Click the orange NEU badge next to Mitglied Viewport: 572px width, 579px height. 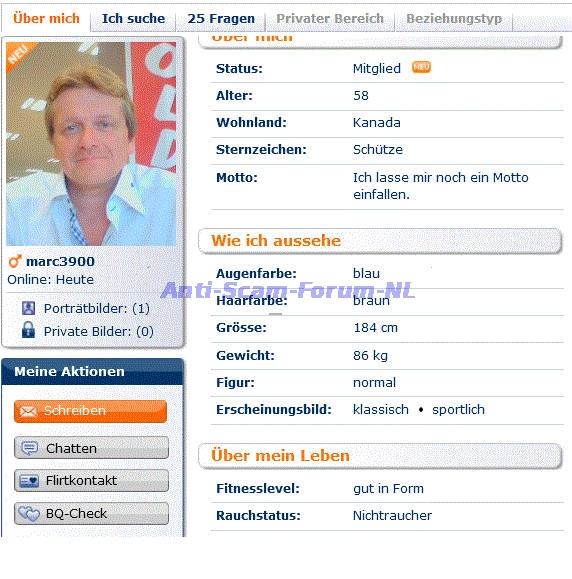[421, 67]
